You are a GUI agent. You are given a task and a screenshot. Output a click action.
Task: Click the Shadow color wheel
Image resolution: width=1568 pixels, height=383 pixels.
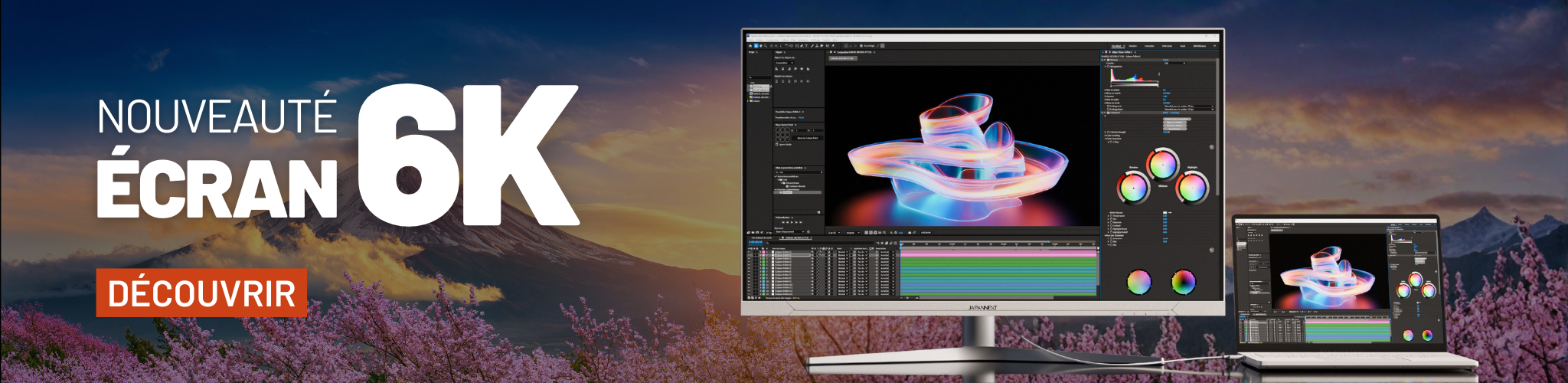point(1133,187)
